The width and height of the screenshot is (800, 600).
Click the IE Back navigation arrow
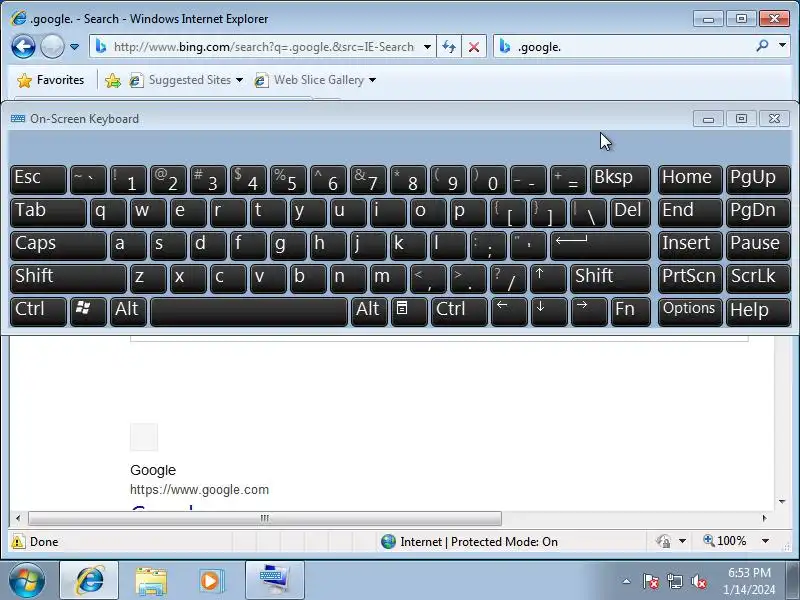click(23, 47)
